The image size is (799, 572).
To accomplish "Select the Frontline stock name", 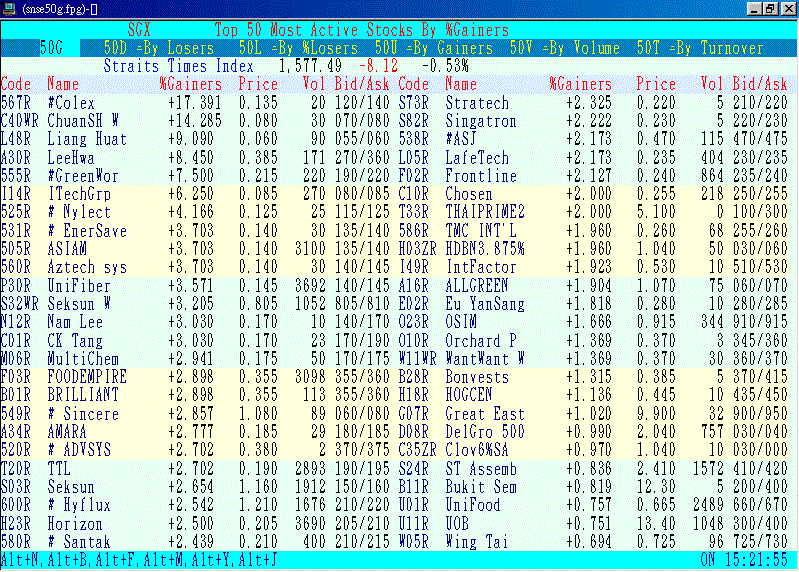I will tap(481, 176).
